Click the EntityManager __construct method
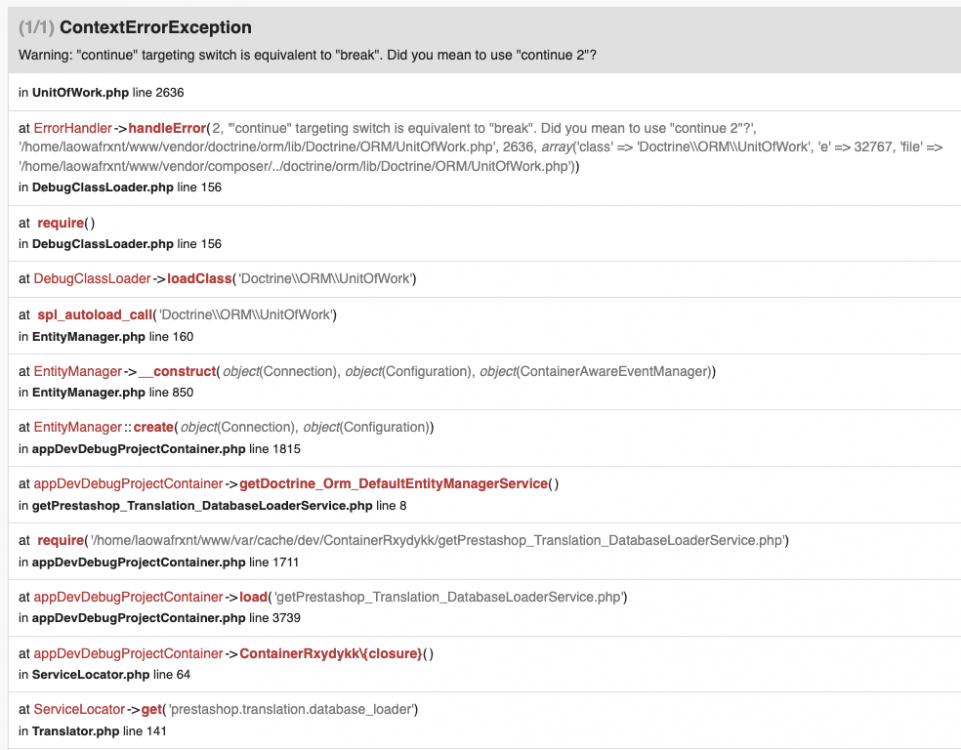The width and height of the screenshot is (961, 750). 178,371
